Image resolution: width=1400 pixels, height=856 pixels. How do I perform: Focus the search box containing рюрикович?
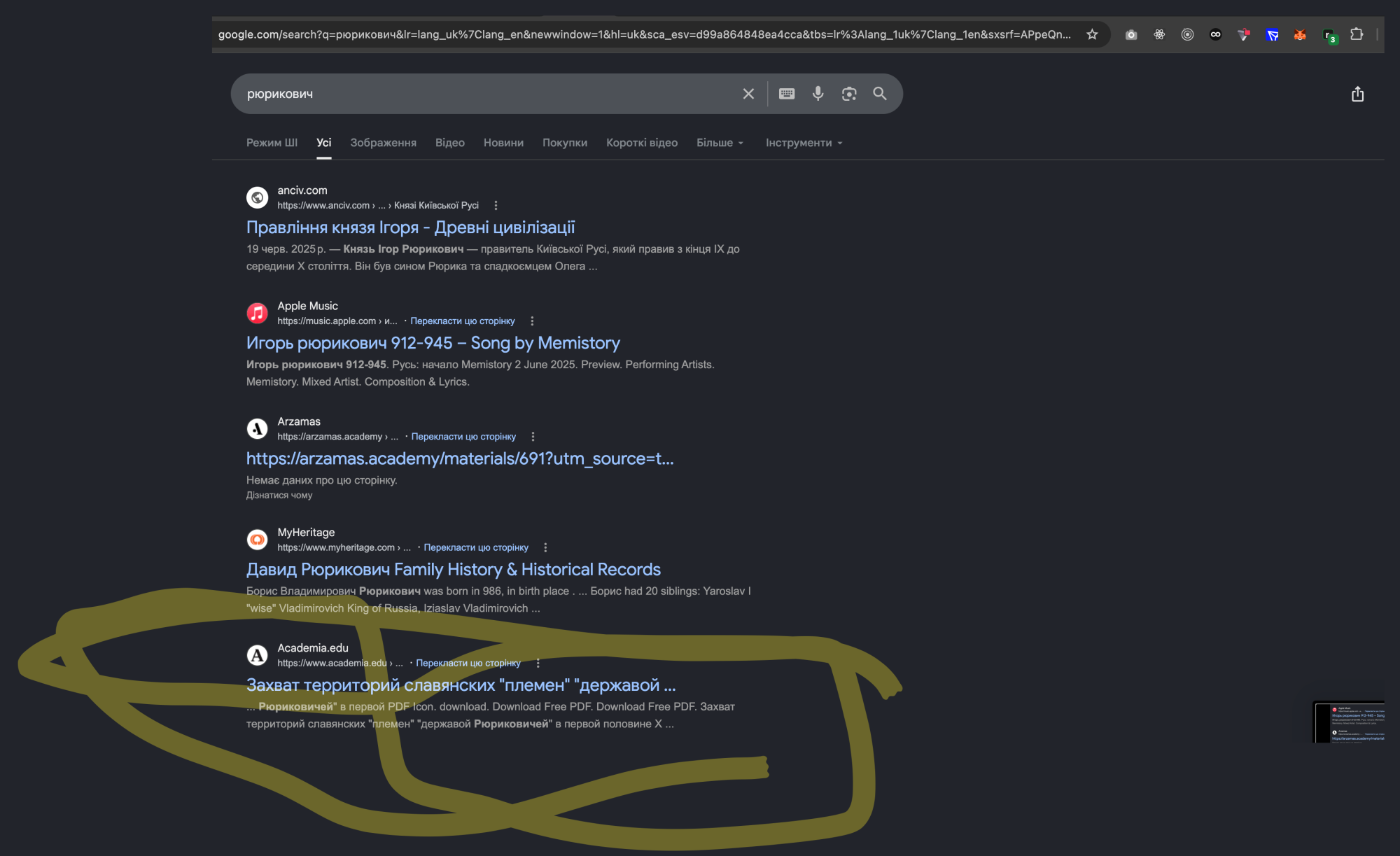[x=490, y=94]
